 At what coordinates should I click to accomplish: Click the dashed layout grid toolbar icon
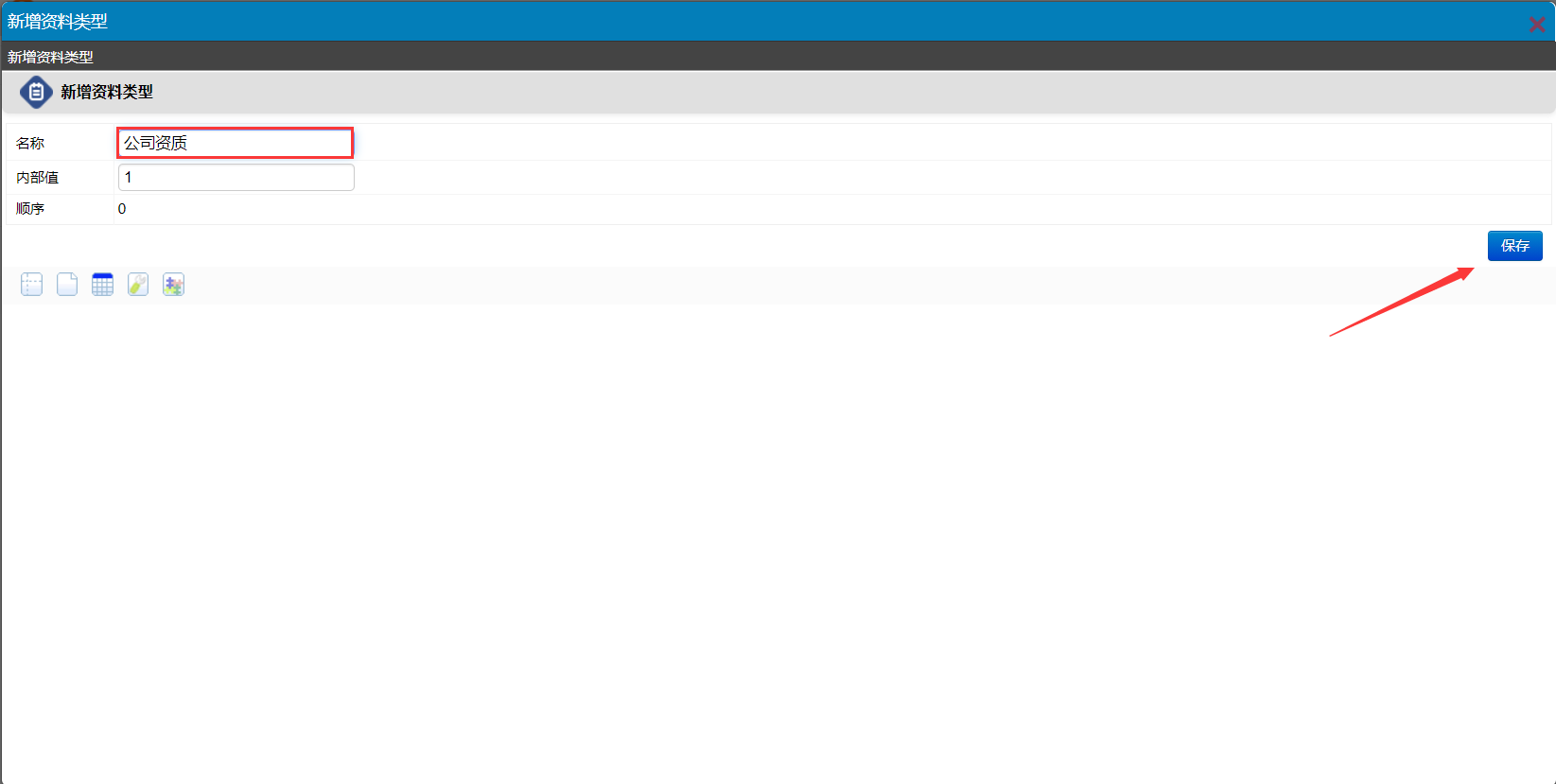coord(32,285)
